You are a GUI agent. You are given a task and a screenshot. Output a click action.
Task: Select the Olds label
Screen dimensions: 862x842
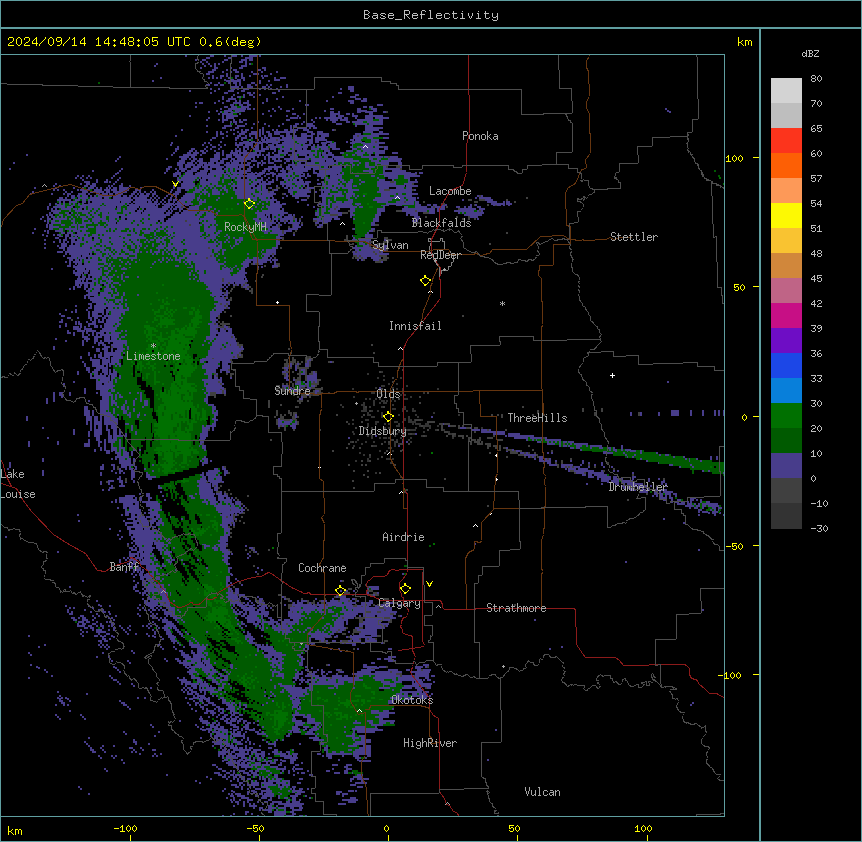pyautogui.click(x=388, y=394)
